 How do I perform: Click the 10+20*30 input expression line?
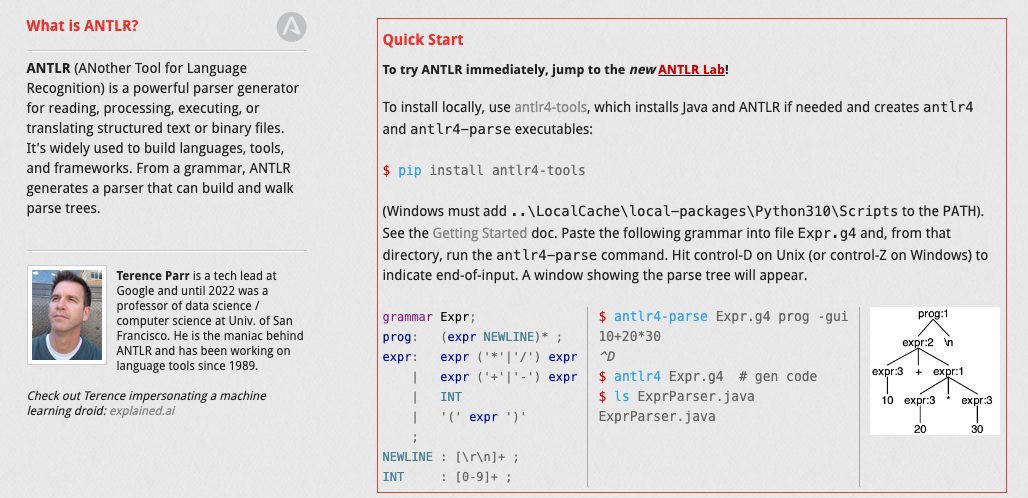coord(629,337)
